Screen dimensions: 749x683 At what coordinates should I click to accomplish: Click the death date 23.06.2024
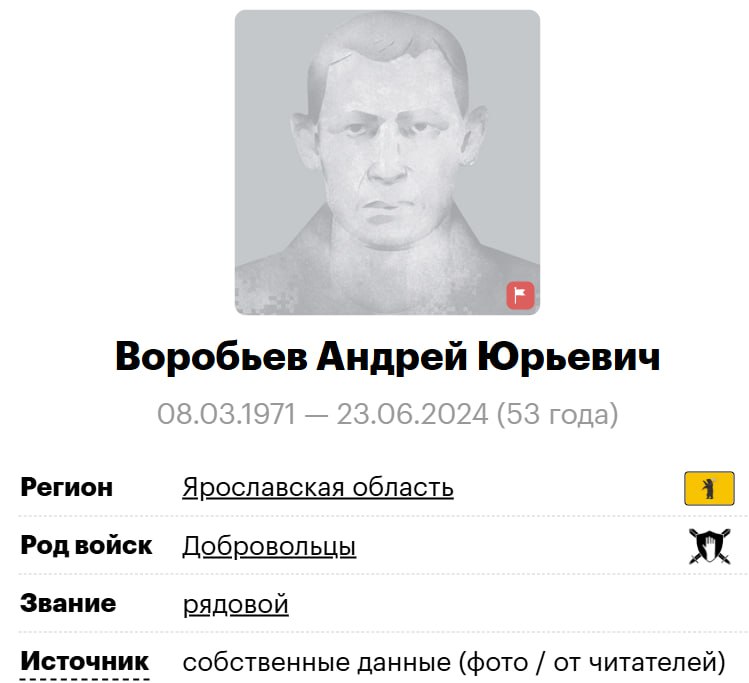click(412, 414)
